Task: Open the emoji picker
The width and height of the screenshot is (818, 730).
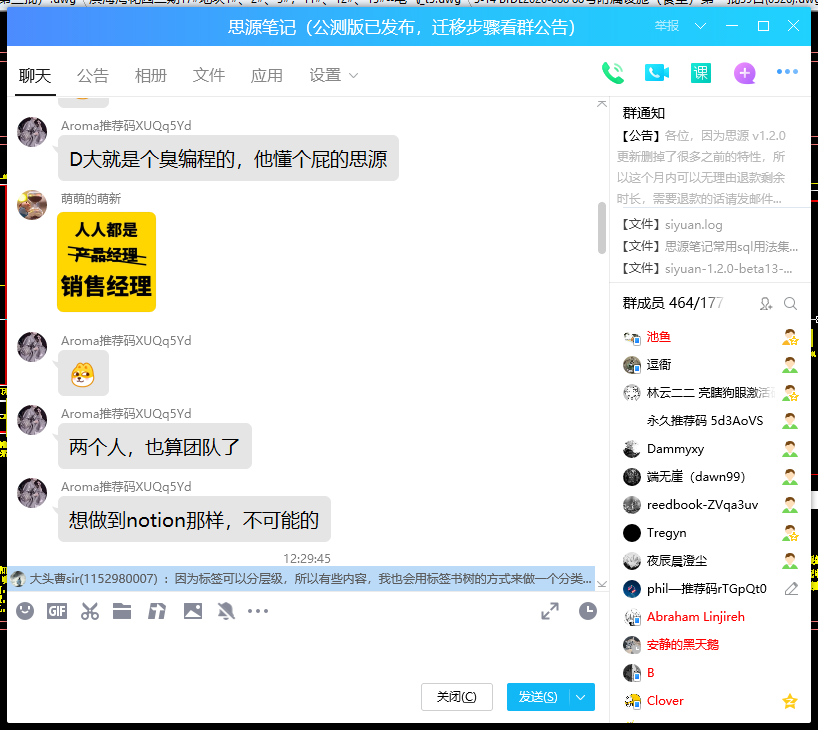Action: click(x=25, y=611)
